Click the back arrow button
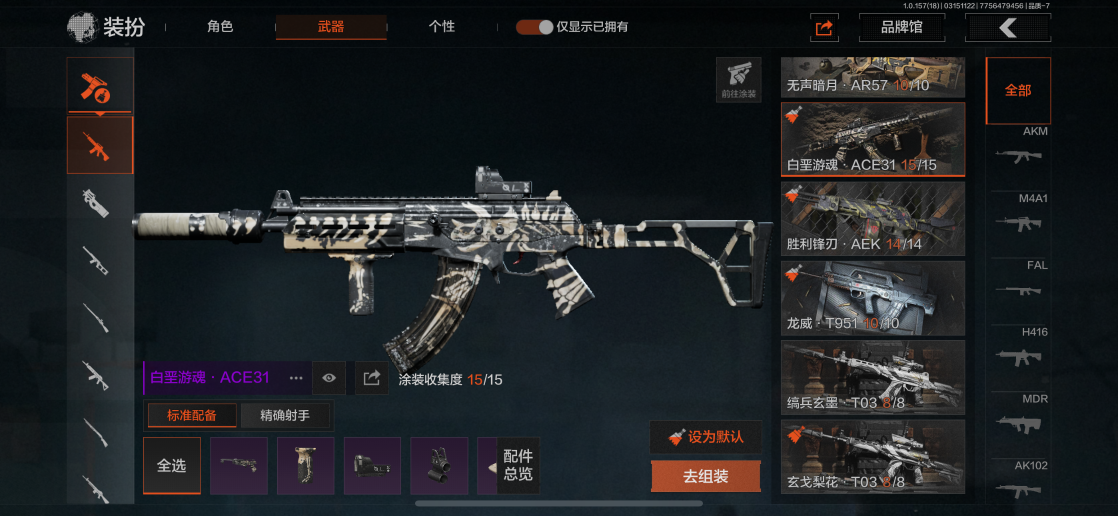Viewport: 1118px width, 516px height. click(1007, 28)
